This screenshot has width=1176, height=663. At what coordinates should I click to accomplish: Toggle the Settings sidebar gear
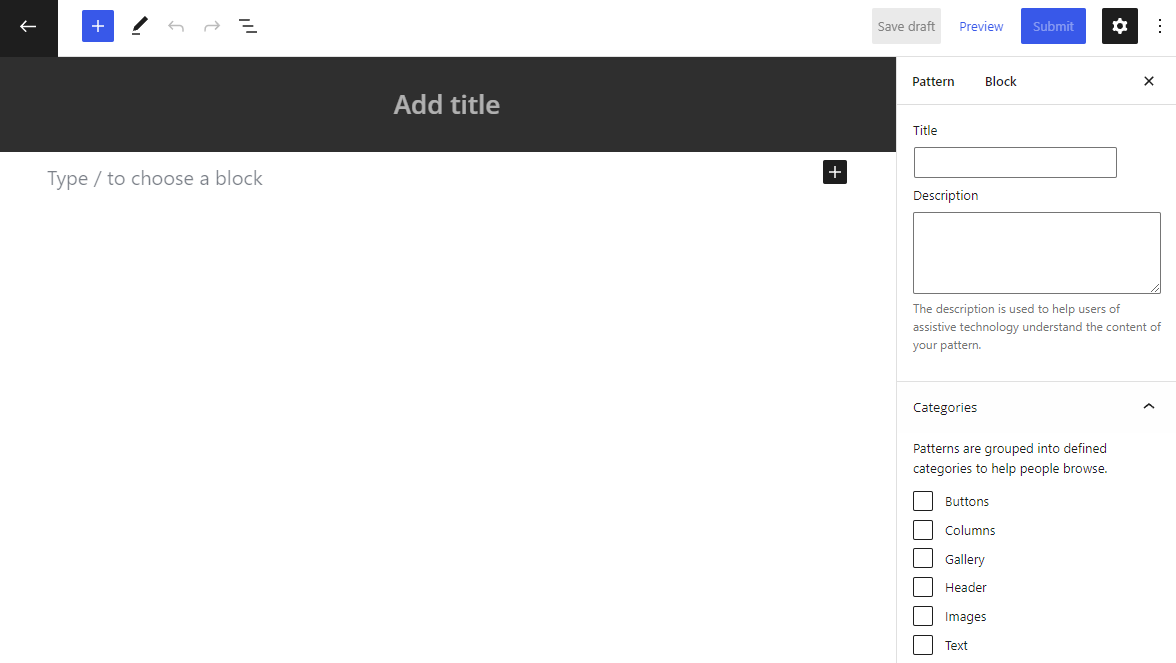coord(1119,26)
